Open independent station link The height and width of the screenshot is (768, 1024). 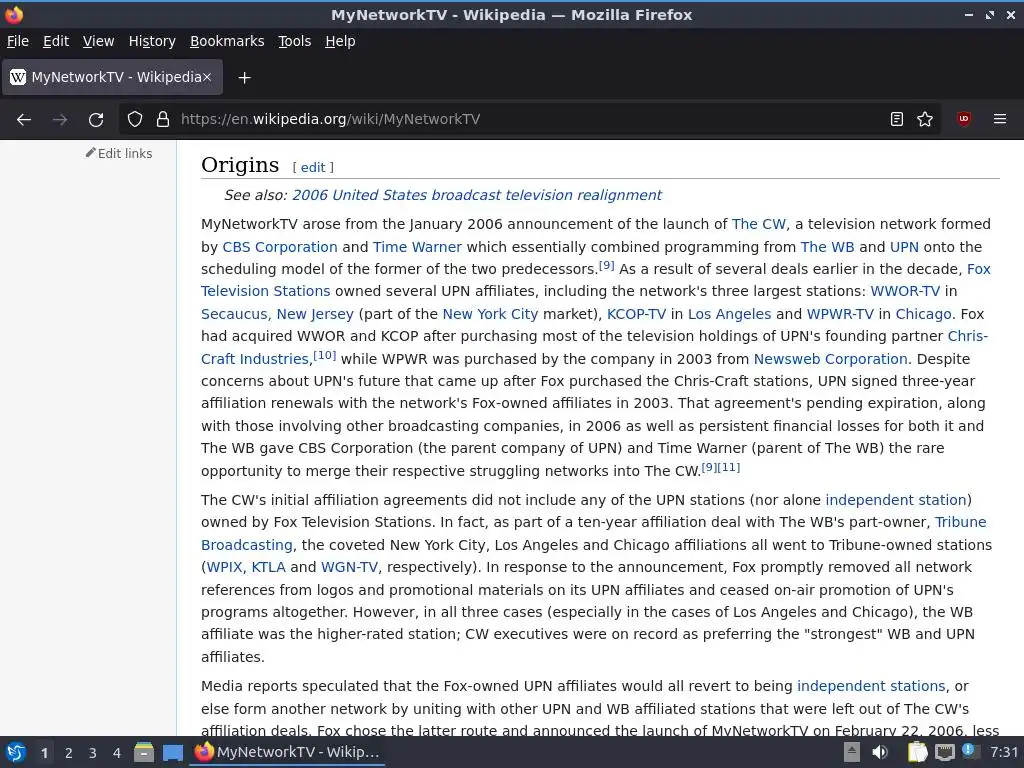(x=896, y=500)
